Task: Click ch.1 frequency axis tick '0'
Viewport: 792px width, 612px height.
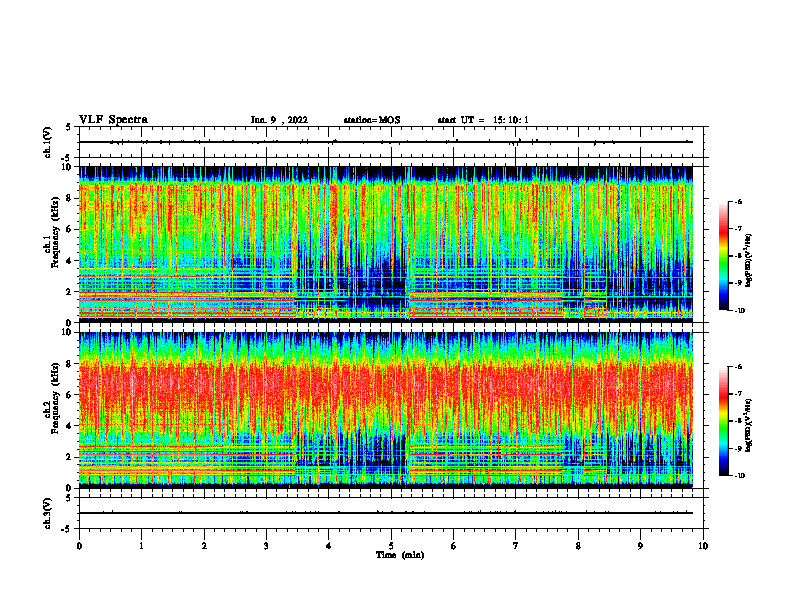Action: (69, 323)
